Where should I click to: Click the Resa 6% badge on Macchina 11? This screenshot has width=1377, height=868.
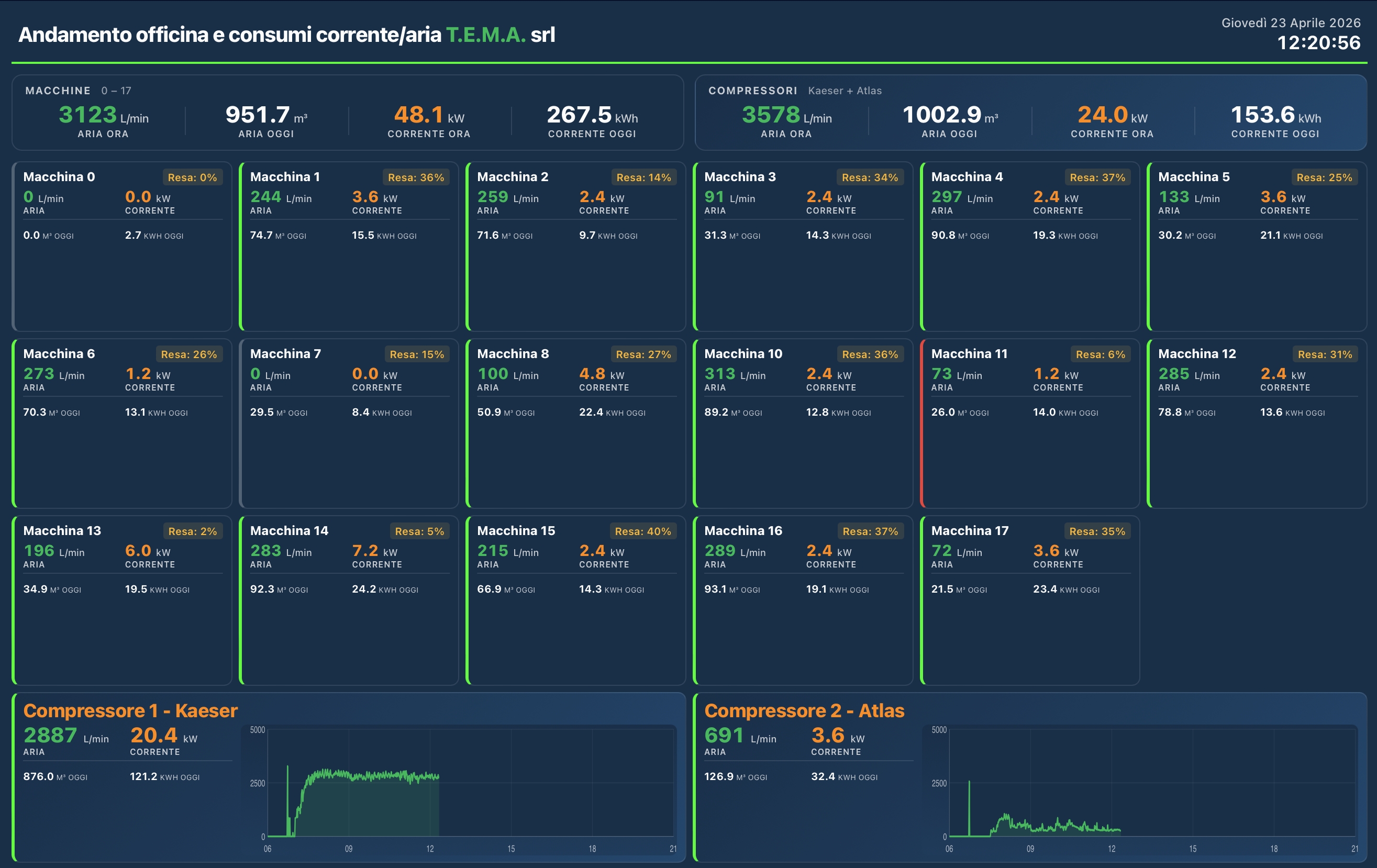point(1100,354)
